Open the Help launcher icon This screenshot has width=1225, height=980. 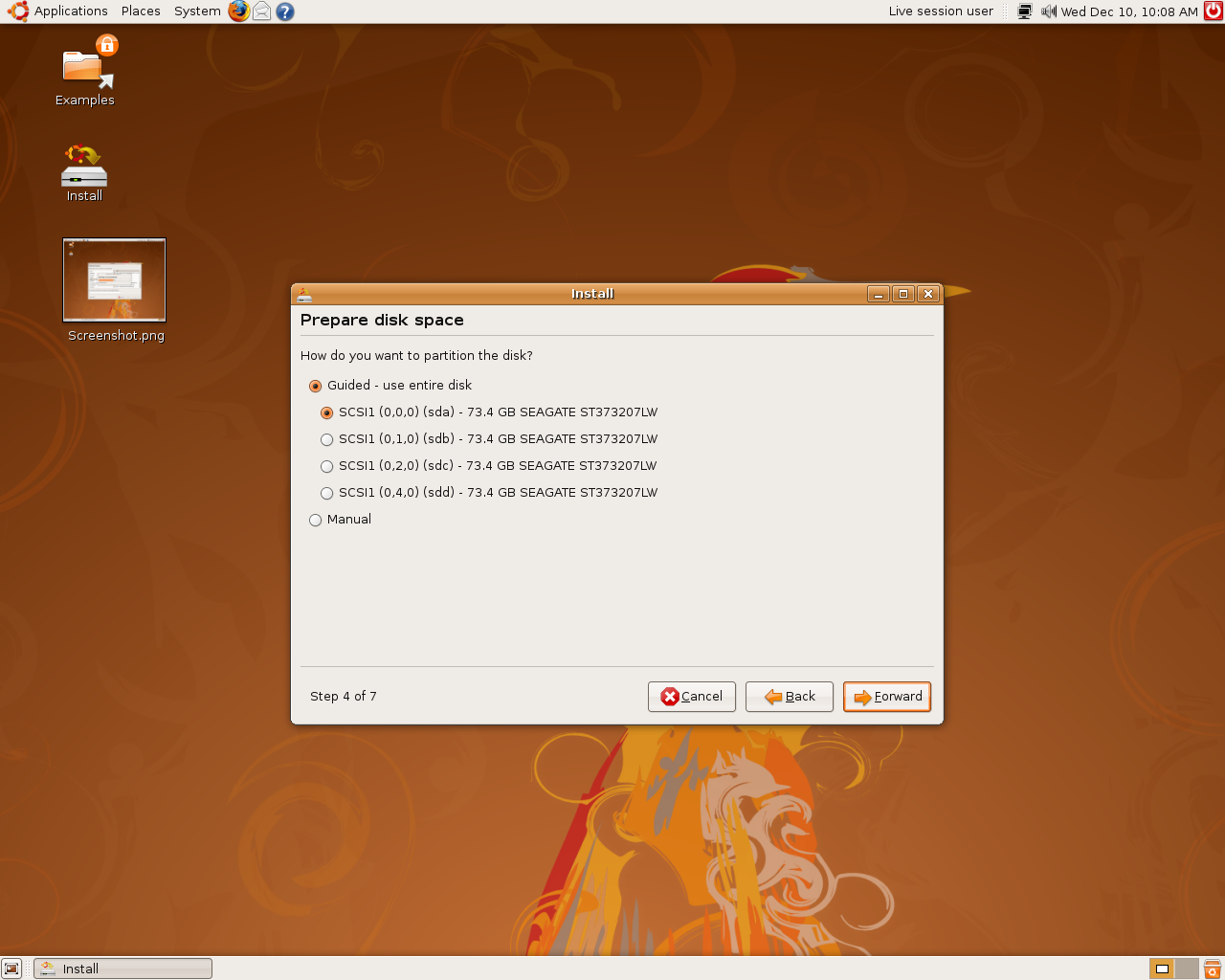[285, 11]
